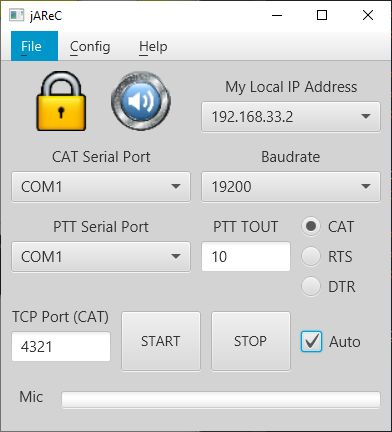Open the Baudrate 19200 dropdown

(x=291, y=187)
